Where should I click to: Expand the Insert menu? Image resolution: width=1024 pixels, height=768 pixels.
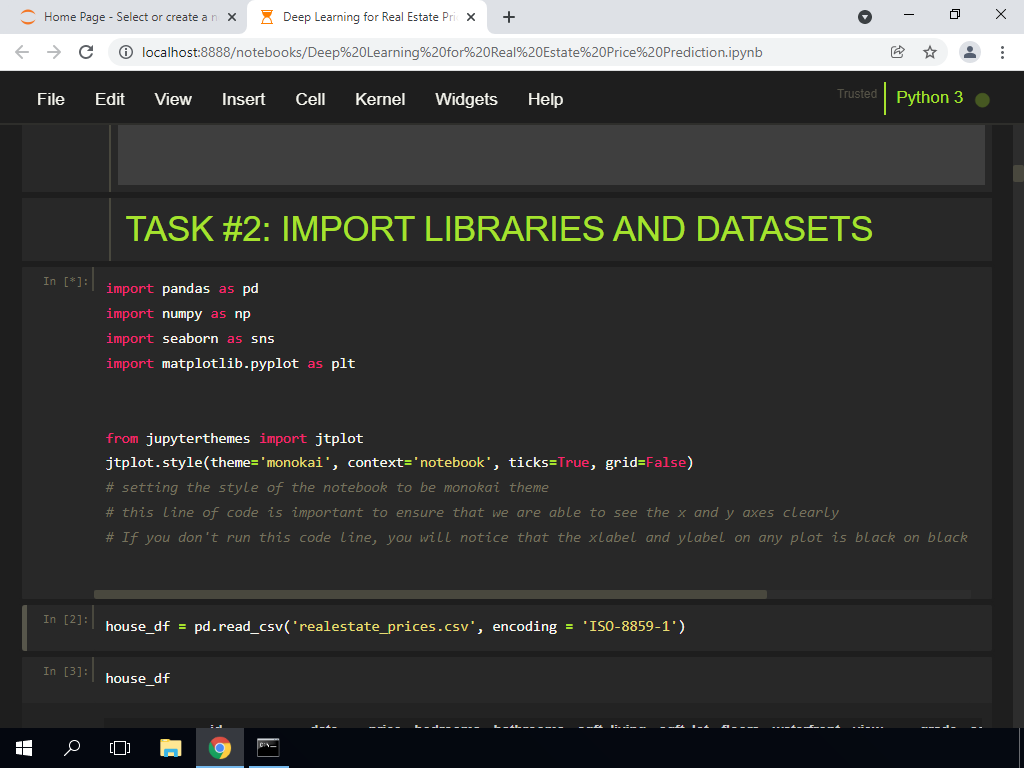[x=243, y=99]
